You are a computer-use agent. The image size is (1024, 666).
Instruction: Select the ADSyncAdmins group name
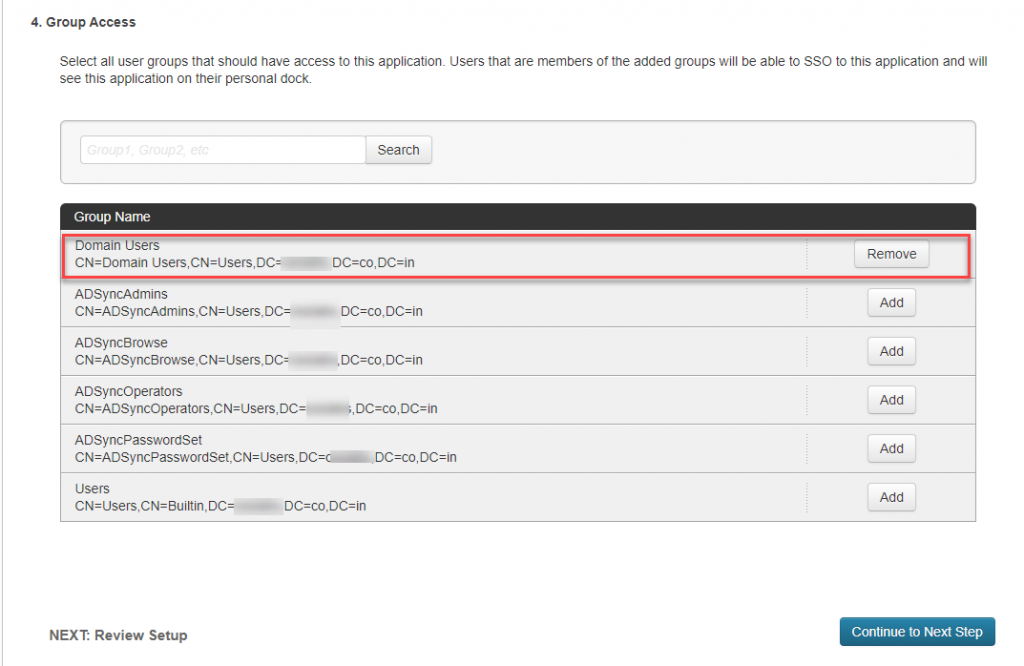121,294
